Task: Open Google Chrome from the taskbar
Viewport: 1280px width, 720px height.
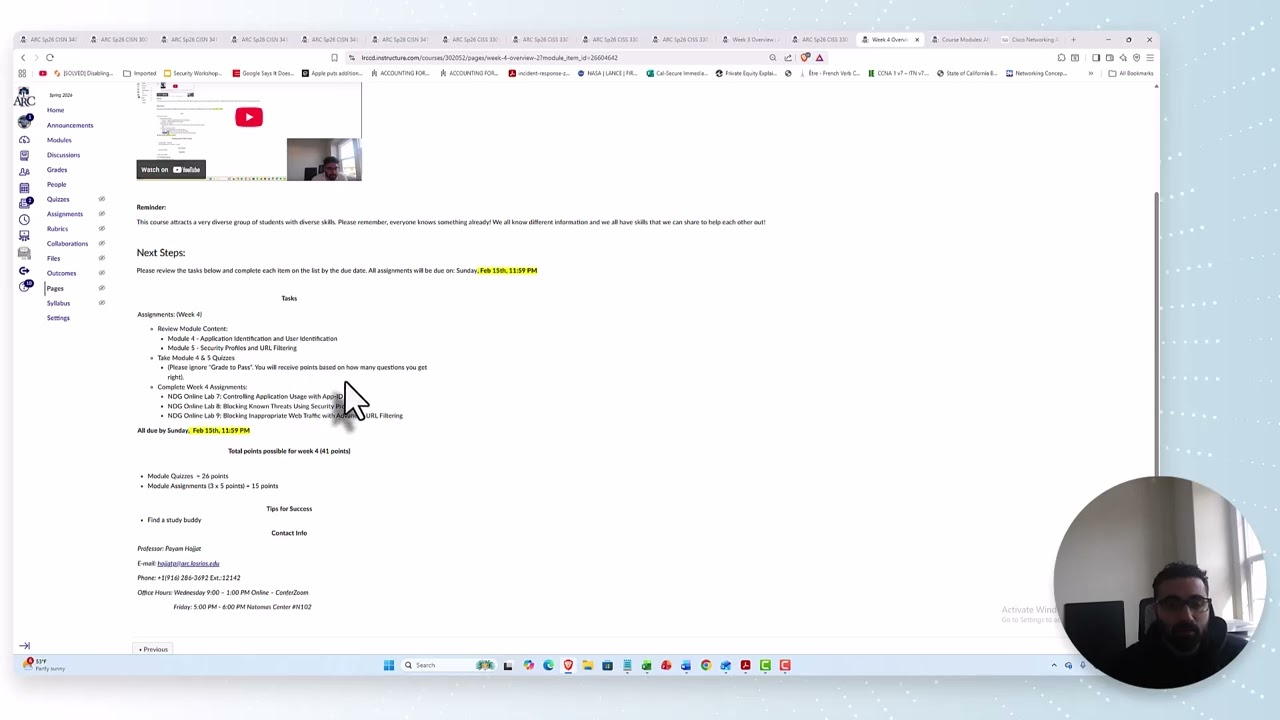Action: [706, 665]
